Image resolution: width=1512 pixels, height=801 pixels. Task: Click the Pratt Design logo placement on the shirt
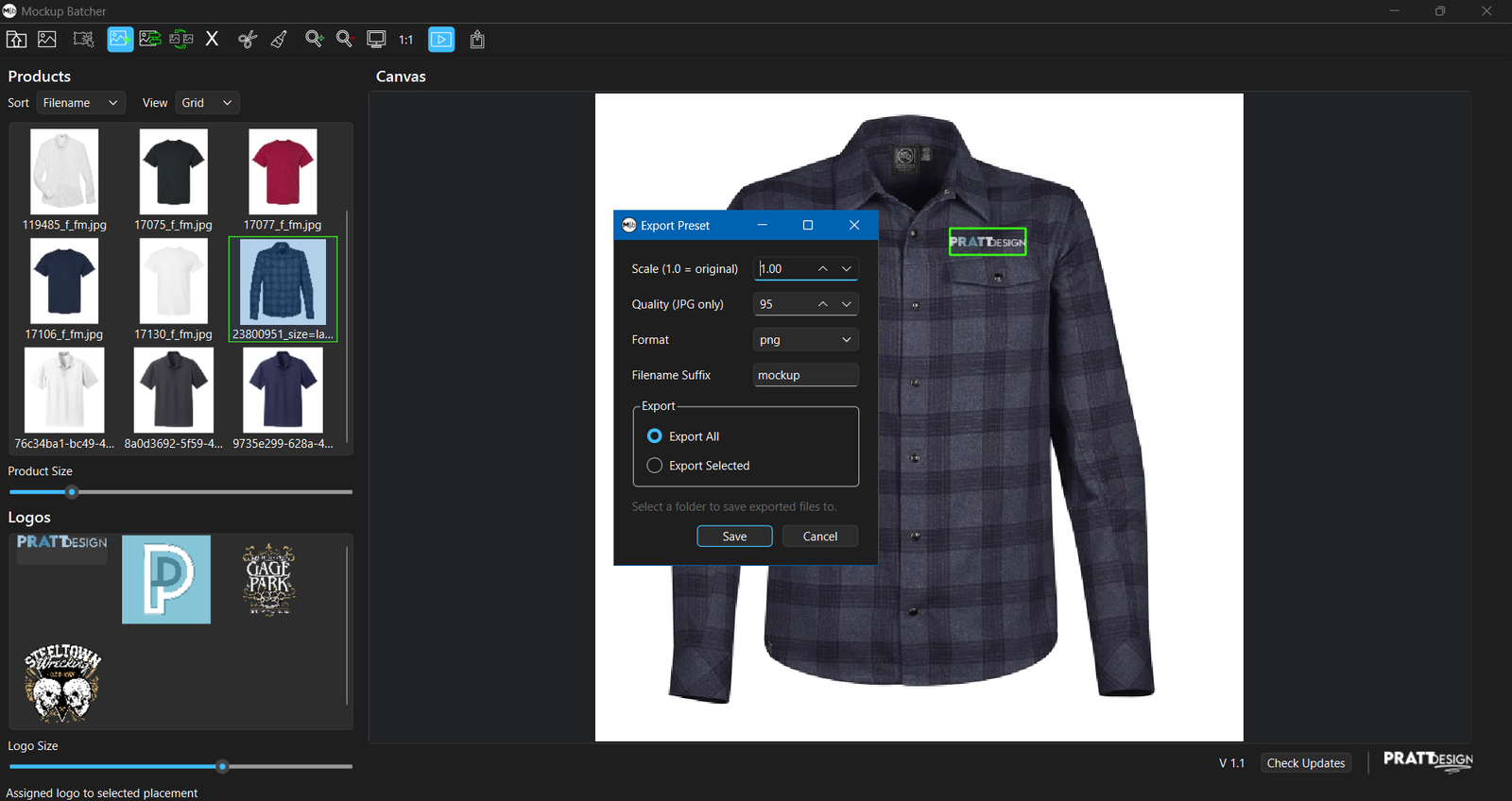[988, 242]
